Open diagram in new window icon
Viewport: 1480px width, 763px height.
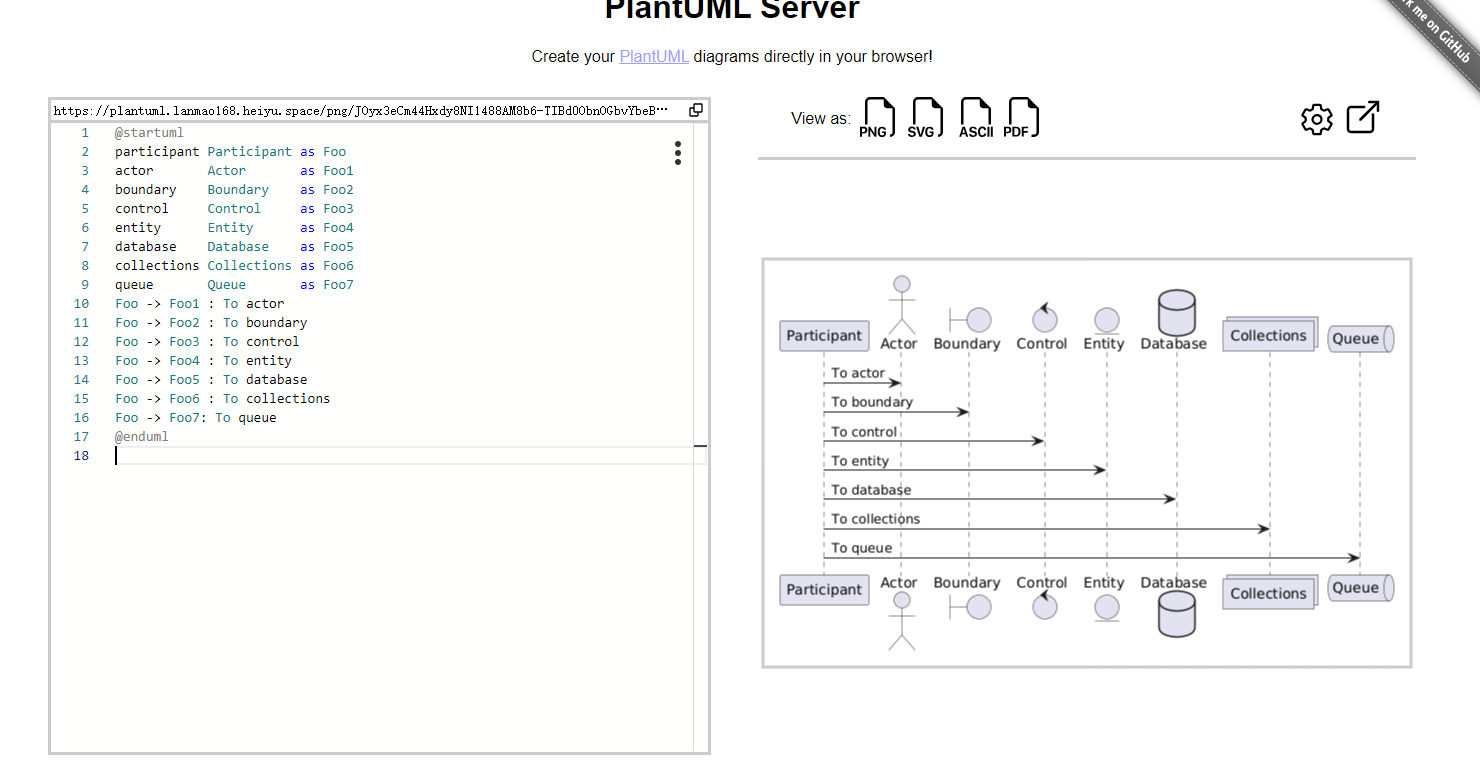1363,117
